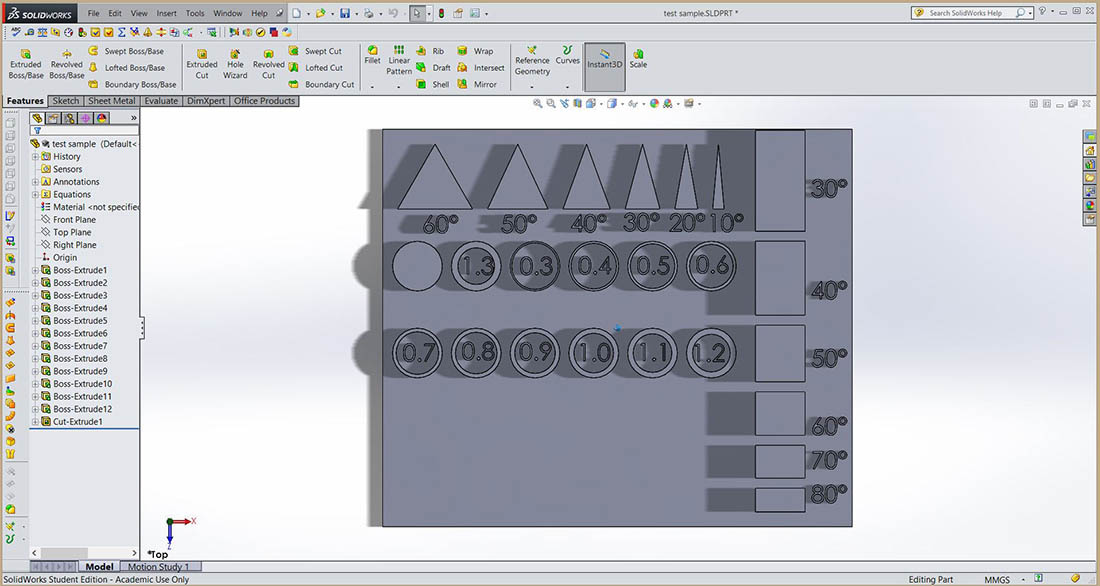The height and width of the screenshot is (586, 1100).
Task: Open the Tools menu
Action: pyautogui.click(x=195, y=13)
